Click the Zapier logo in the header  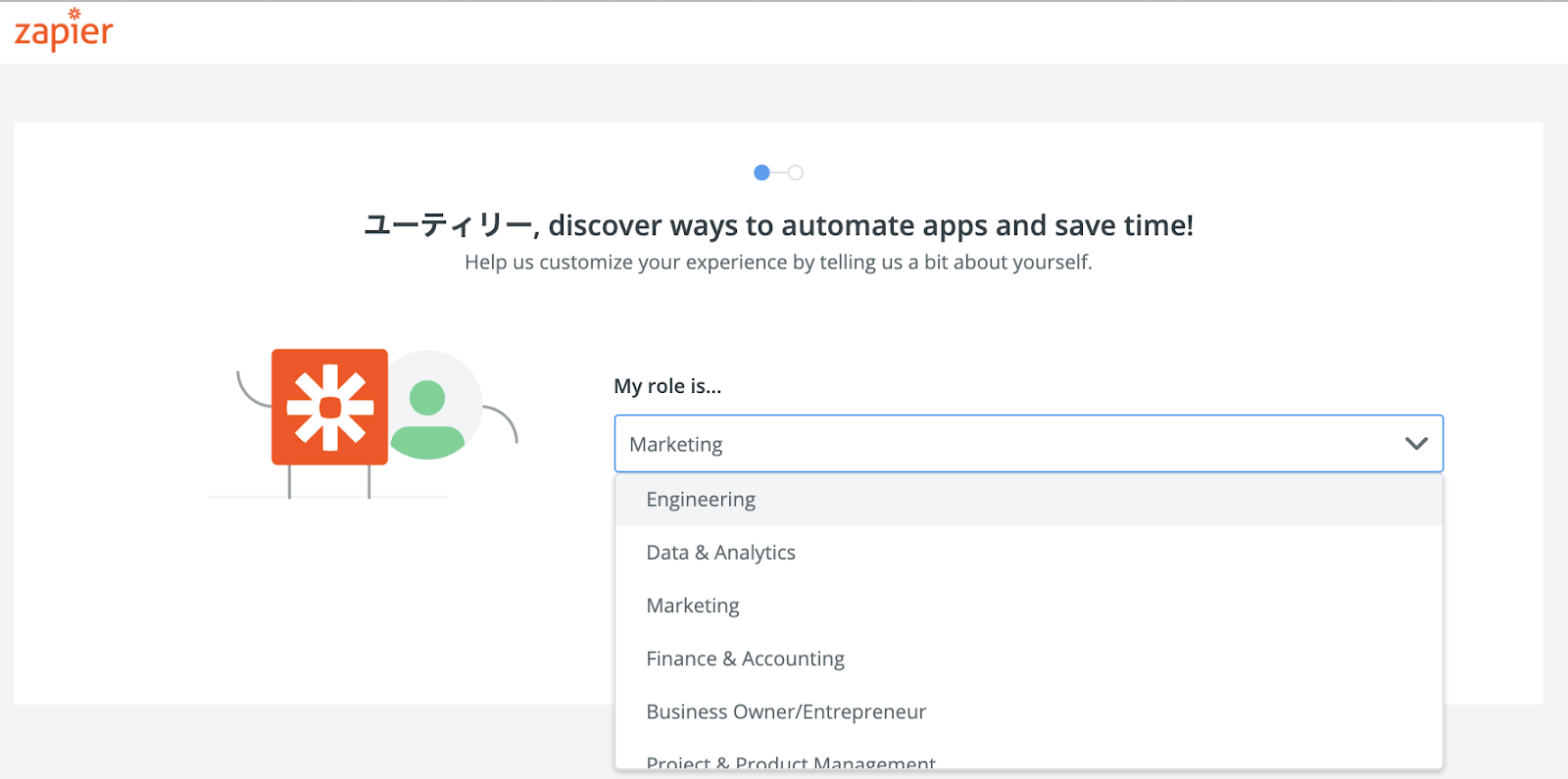(x=64, y=30)
